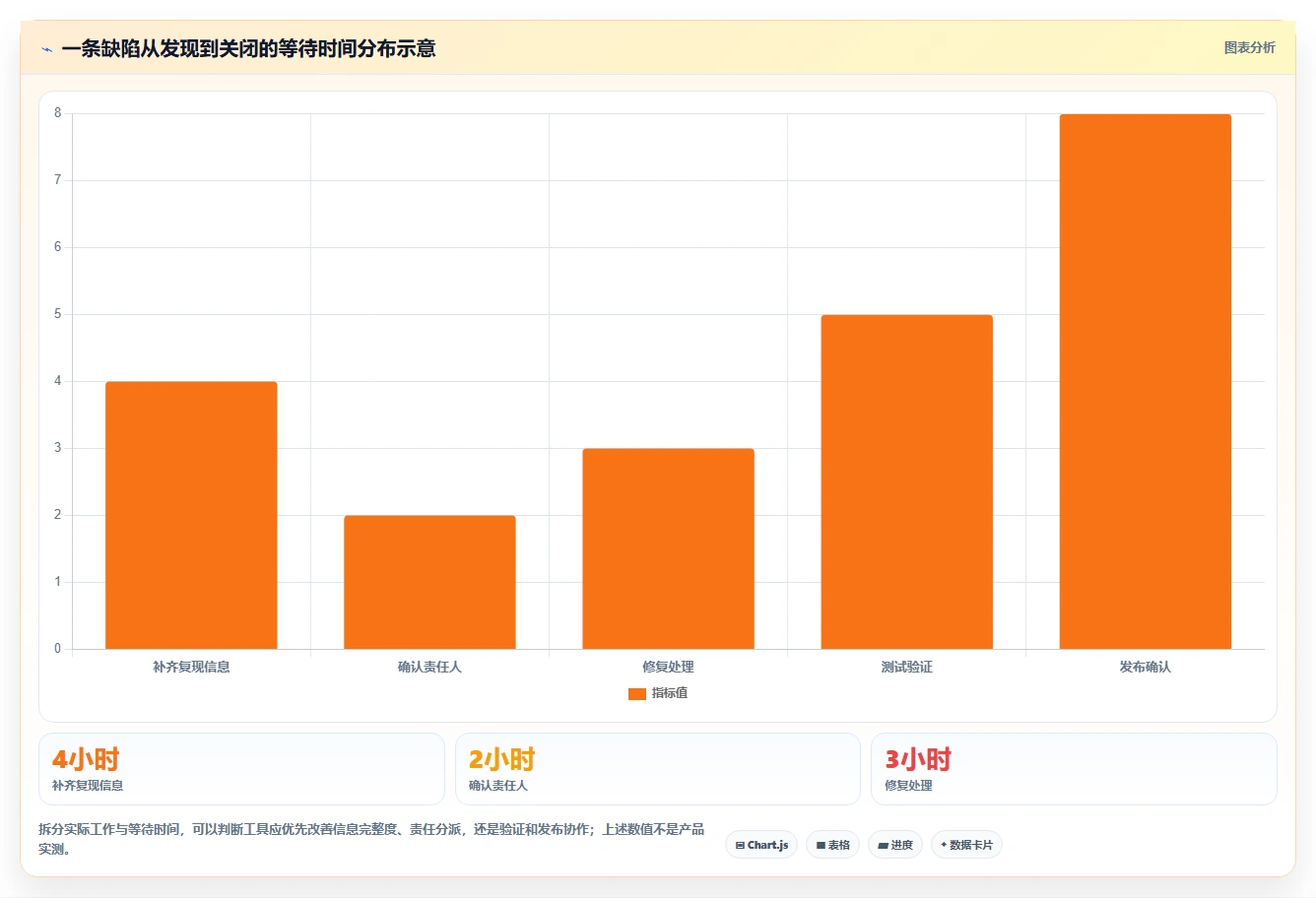
Task: Open the 4小时 补齐复现信息 data card
Action: [241, 769]
